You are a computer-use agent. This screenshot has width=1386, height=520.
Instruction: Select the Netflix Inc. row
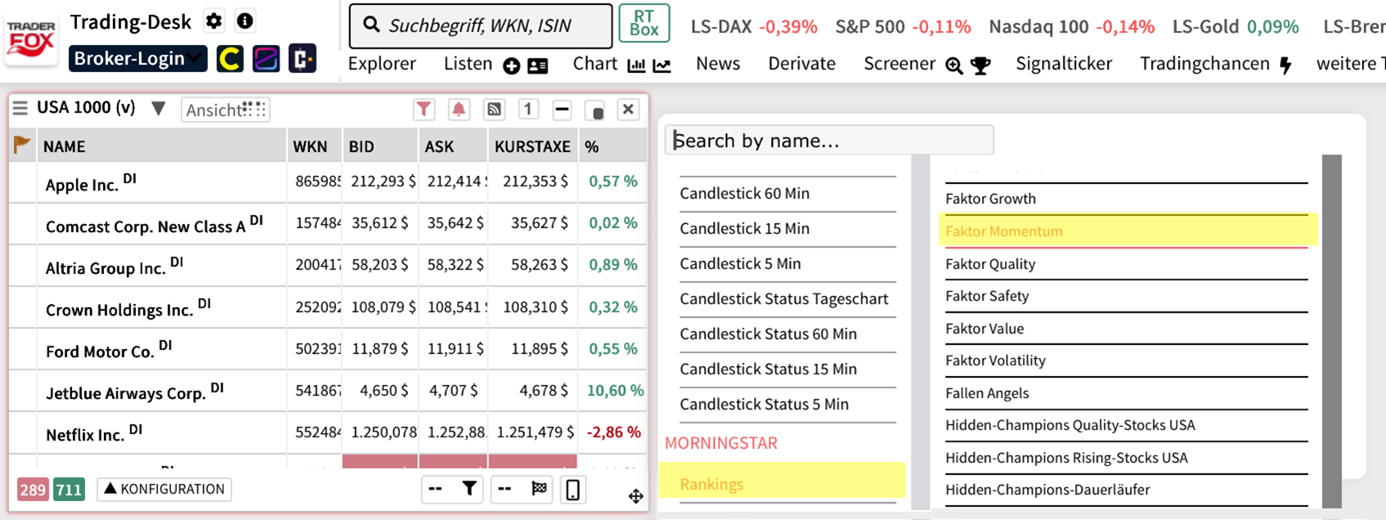click(328, 434)
